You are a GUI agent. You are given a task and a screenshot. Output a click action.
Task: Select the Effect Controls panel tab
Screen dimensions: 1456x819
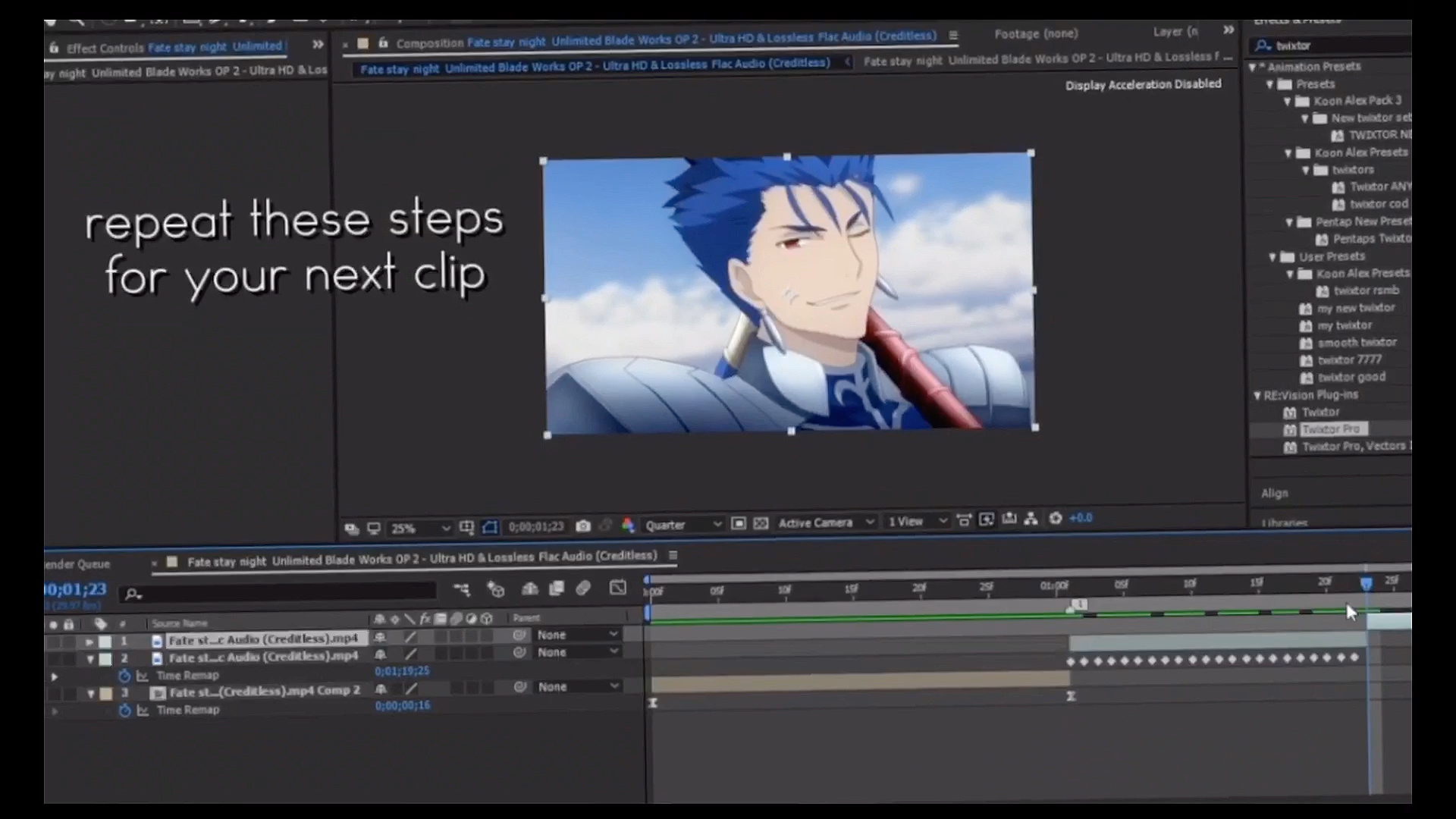[105, 48]
